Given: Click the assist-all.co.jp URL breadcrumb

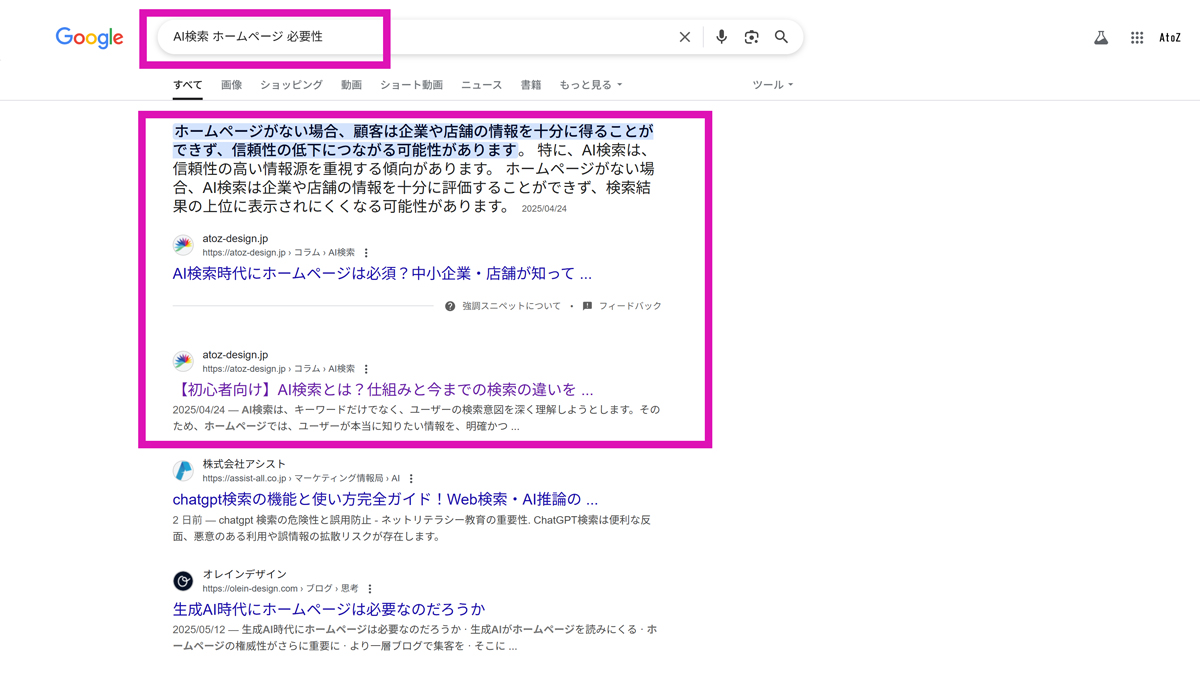Looking at the screenshot, I should (x=301, y=479).
